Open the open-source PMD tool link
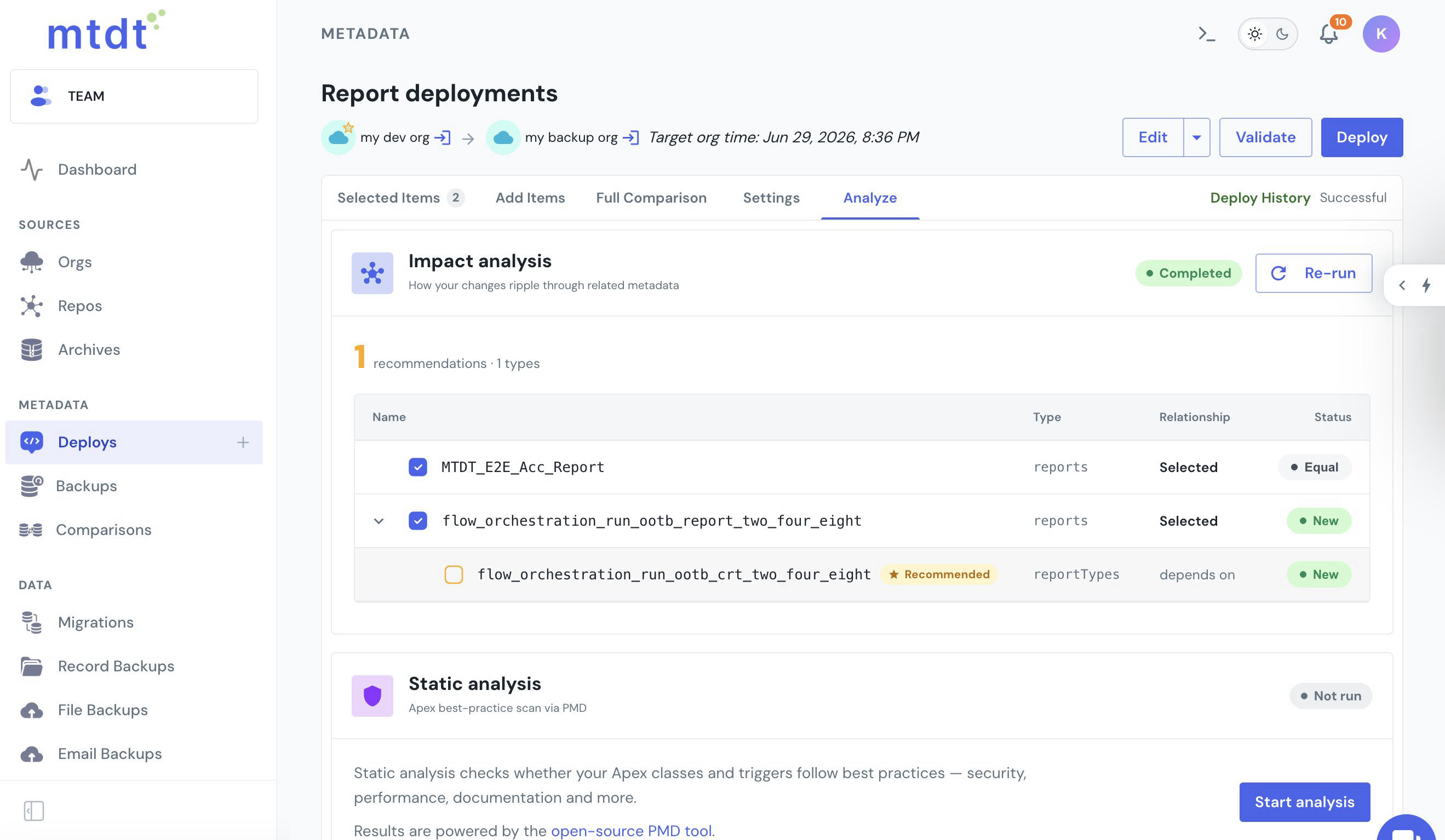The width and height of the screenshot is (1445, 840). pos(632,830)
